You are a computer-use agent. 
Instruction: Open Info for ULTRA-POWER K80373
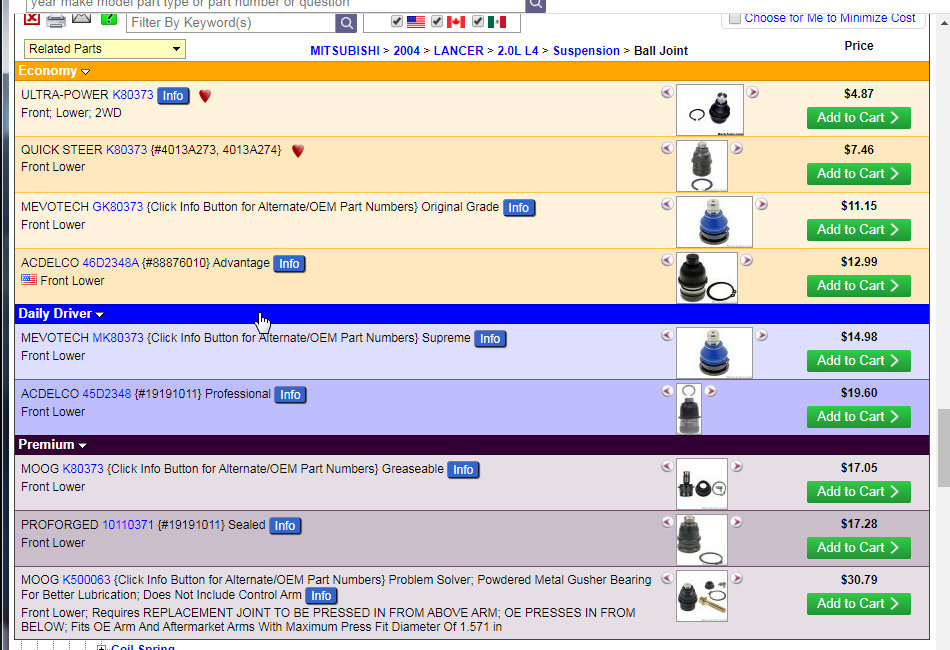tap(173, 96)
